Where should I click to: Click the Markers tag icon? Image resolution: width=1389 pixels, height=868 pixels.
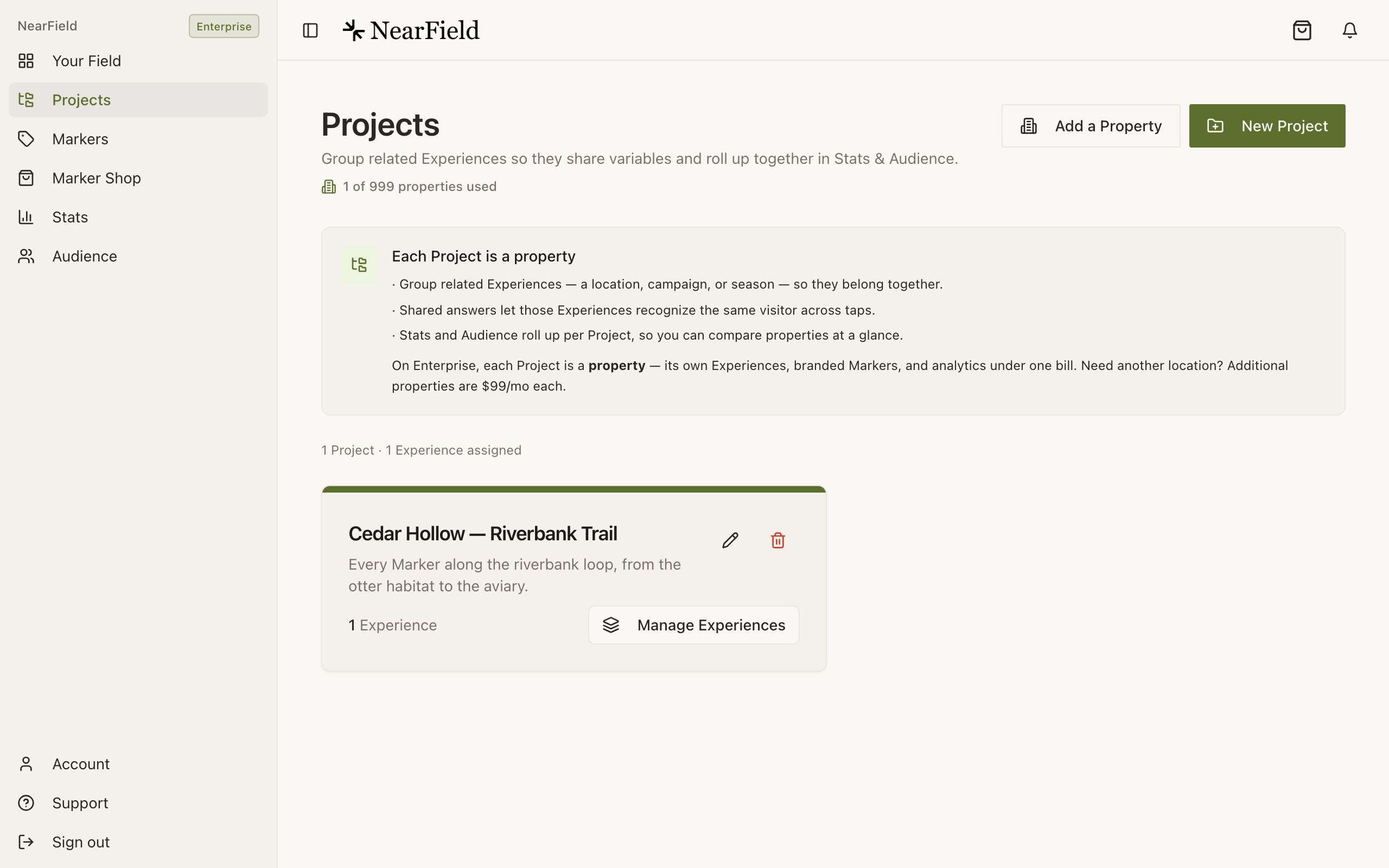[x=26, y=139]
